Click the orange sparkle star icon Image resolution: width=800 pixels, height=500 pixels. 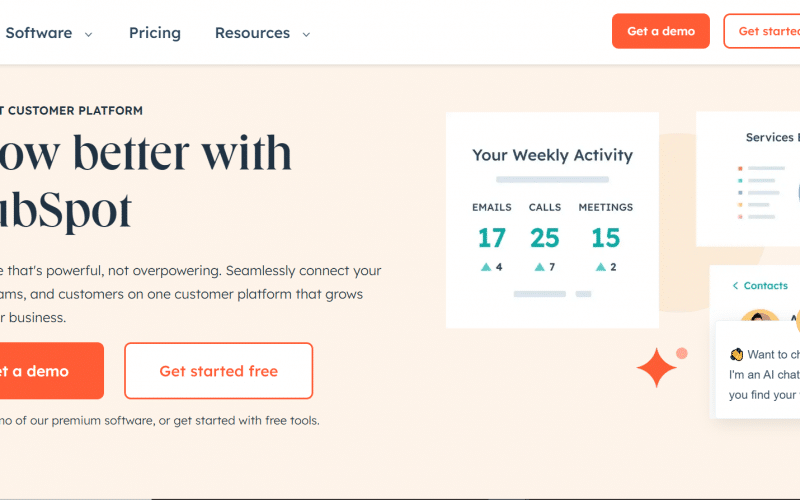click(x=657, y=368)
